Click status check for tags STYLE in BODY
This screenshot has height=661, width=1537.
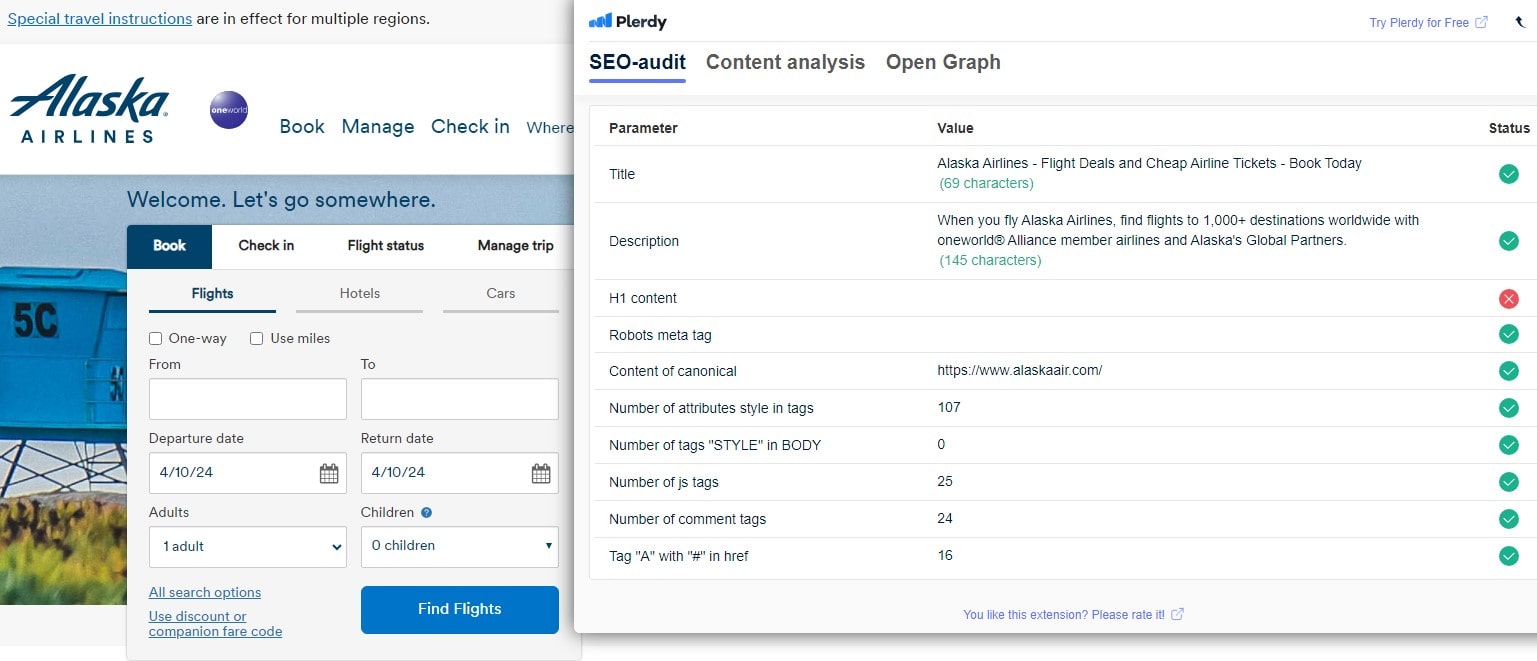point(1509,445)
